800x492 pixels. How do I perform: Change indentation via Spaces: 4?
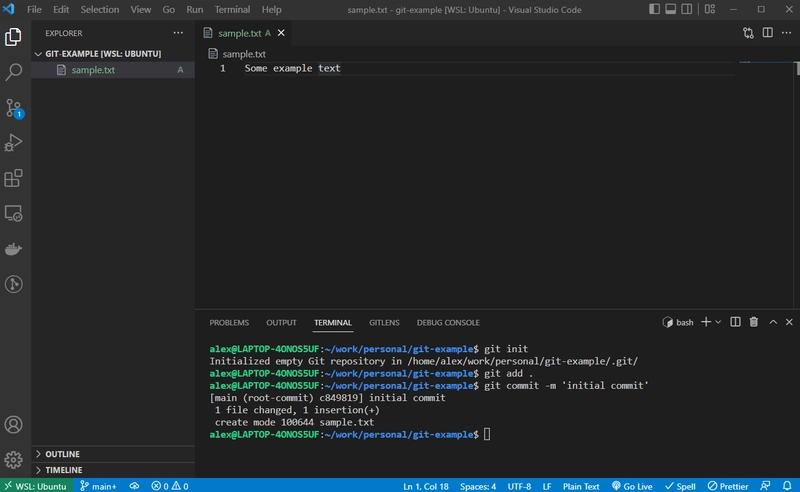tap(478, 486)
